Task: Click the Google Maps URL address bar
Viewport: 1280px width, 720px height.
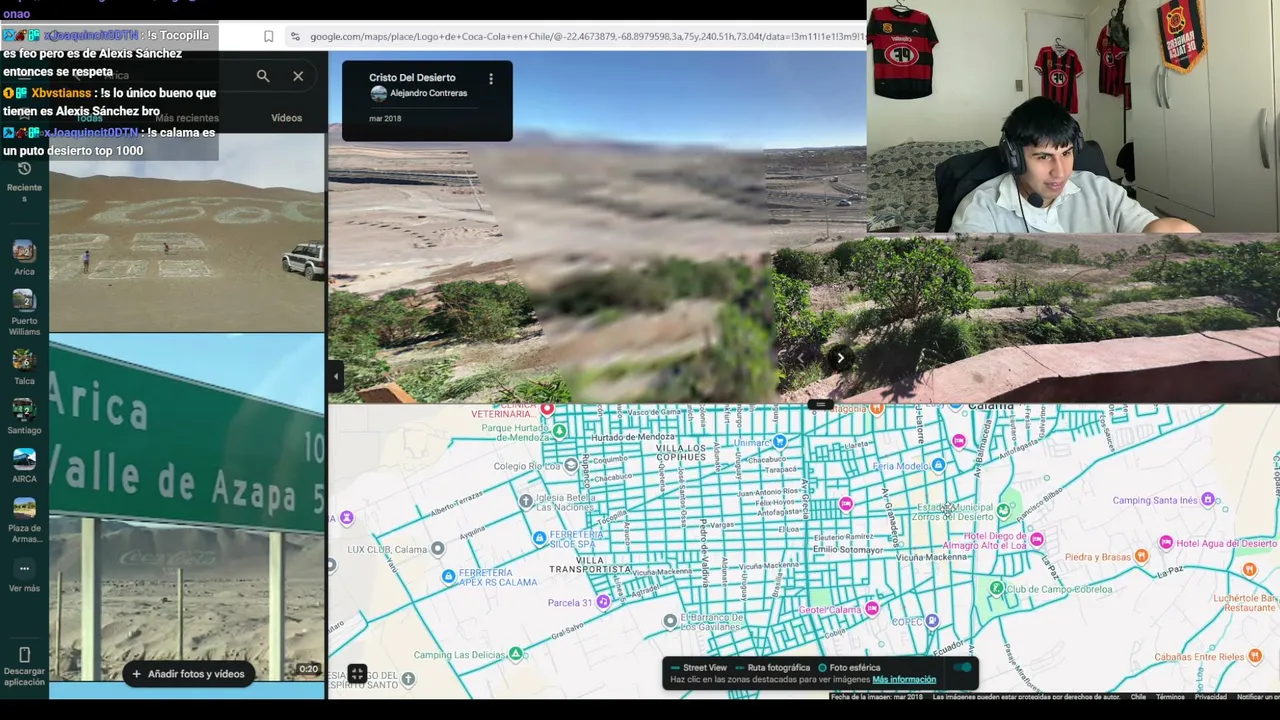Action: click(x=586, y=36)
